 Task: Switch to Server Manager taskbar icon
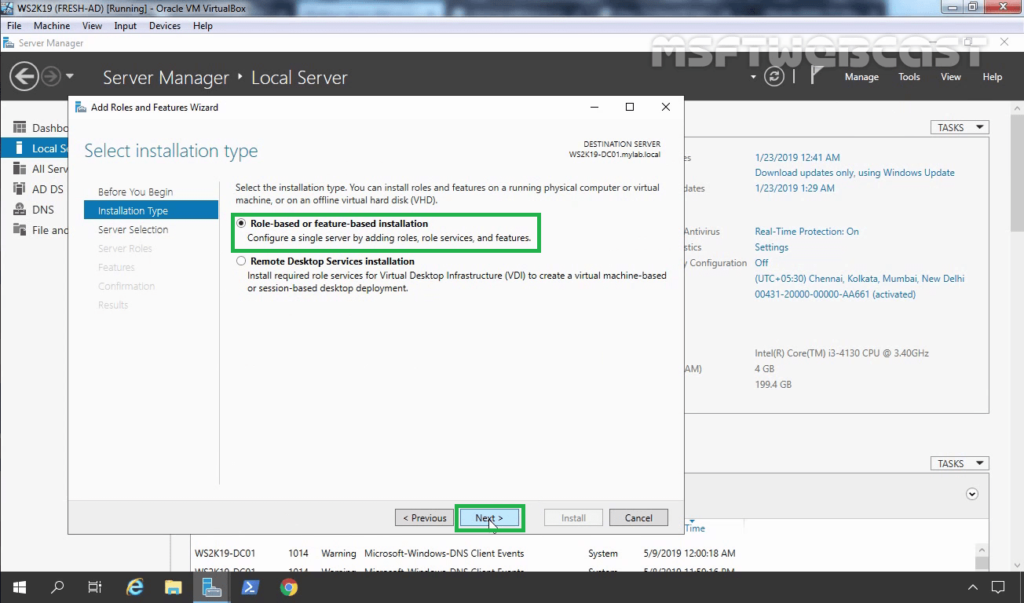[x=212, y=587]
